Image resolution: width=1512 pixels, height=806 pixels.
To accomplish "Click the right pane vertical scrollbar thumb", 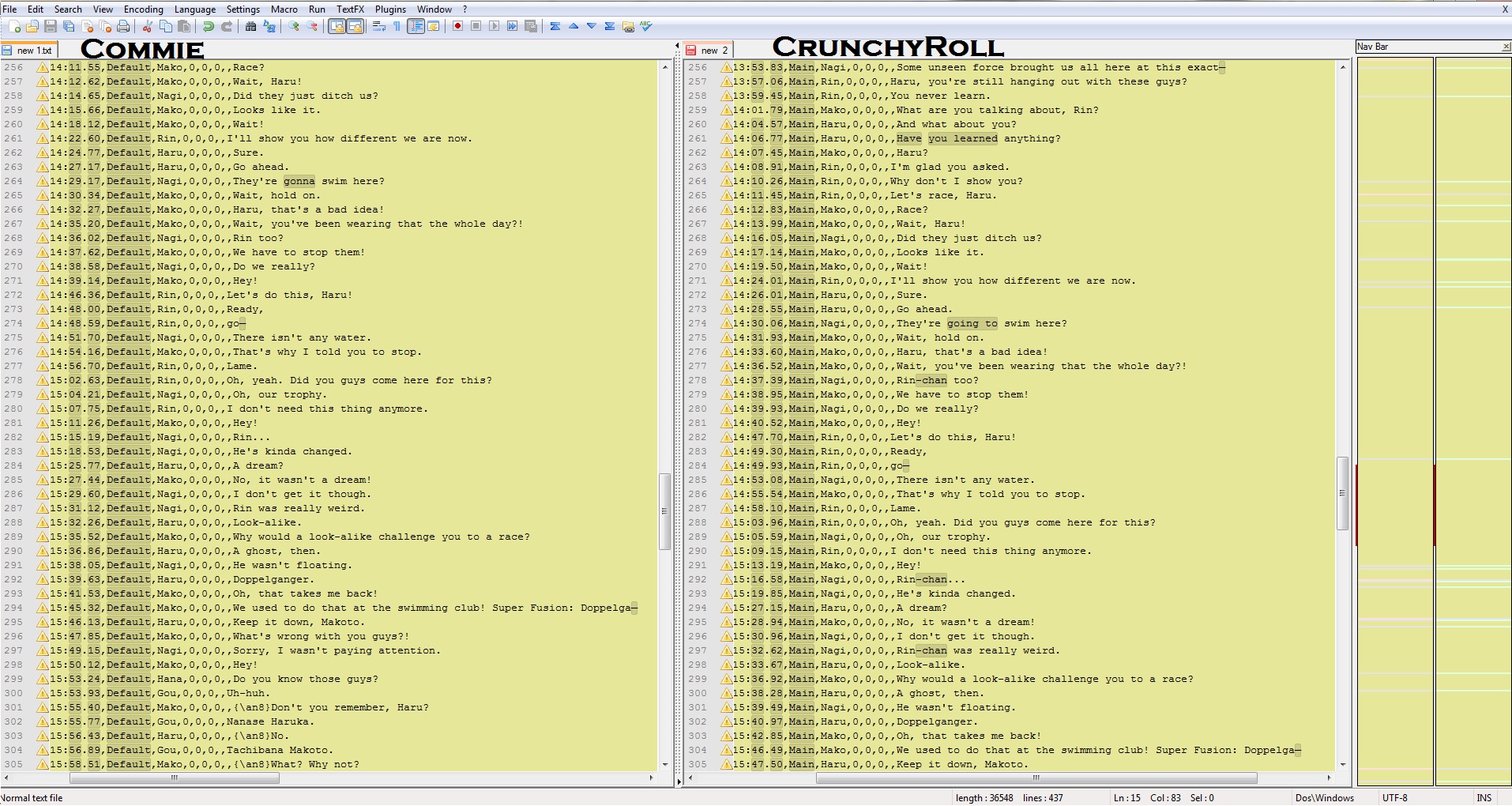I will (1342, 493).
